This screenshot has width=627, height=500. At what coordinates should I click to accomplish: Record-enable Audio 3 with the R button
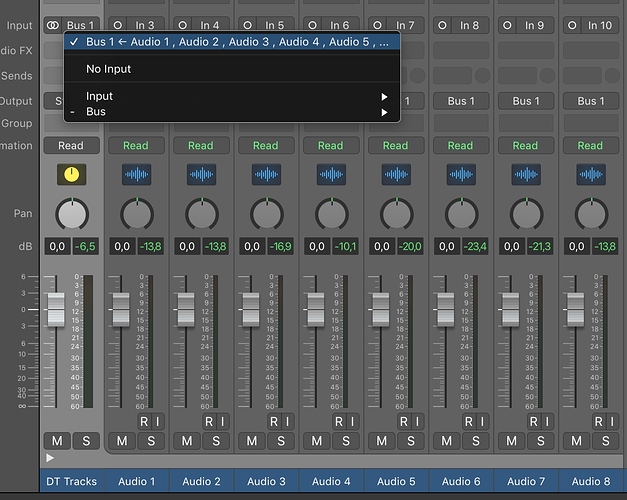click(273, 422)
